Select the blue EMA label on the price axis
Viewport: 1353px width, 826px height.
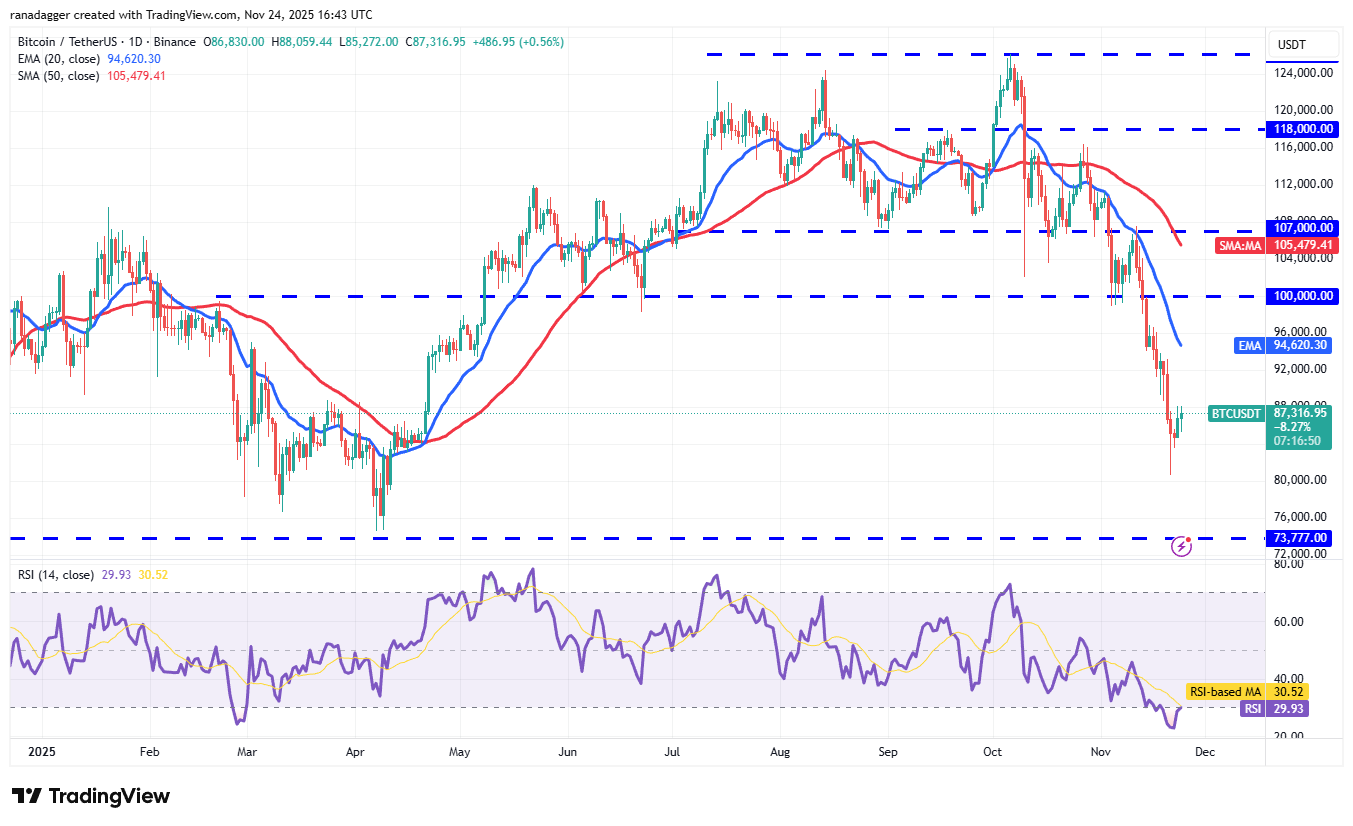pyautogui.click(x=1249, y=345)
